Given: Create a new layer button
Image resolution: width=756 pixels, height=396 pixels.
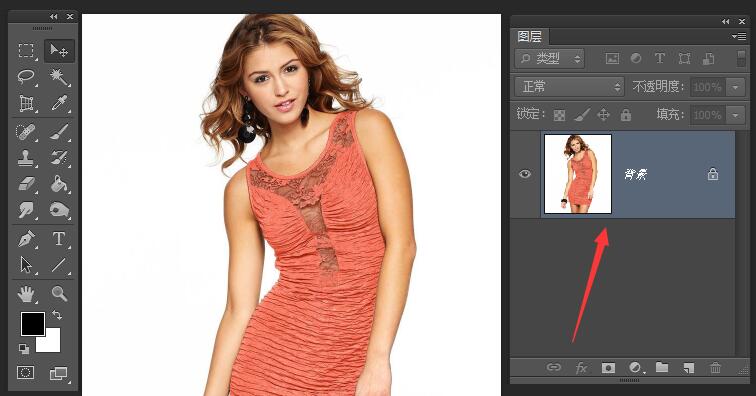Looking at the screenshot, I should pyautogui.click(x=688, y=368).
